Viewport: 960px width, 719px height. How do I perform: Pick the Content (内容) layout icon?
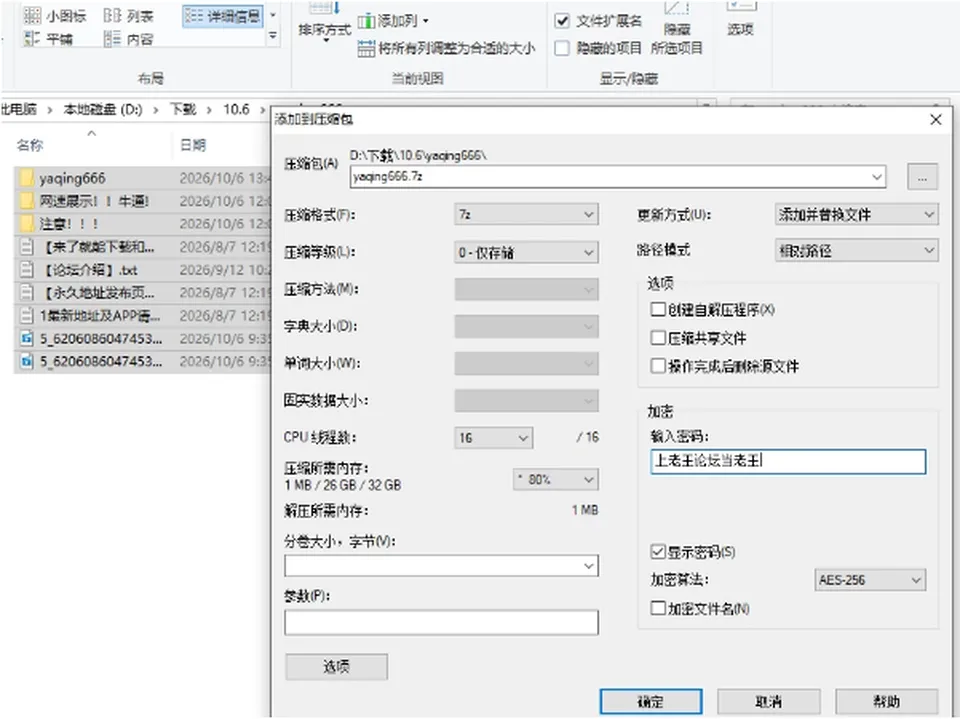[x=112, y=39]
